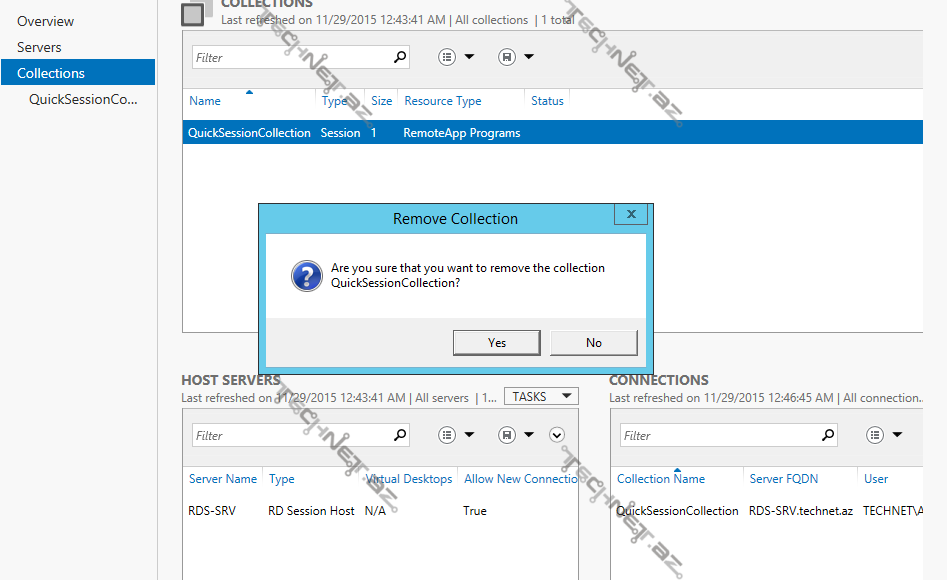Viewport: 947px width, 580px height.
Task: Click No to cancel the removal
Action: [x=593, y=343]
